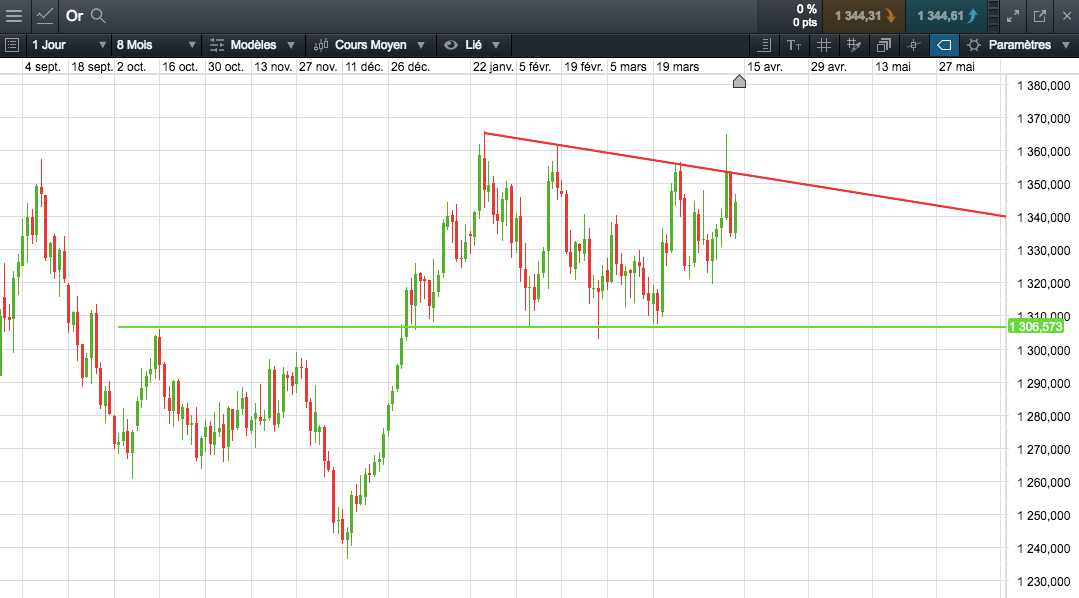Viewport: 1079px width, 598px height.
Task: Search for an instrument using magnifier
Action: click(98, 16)
